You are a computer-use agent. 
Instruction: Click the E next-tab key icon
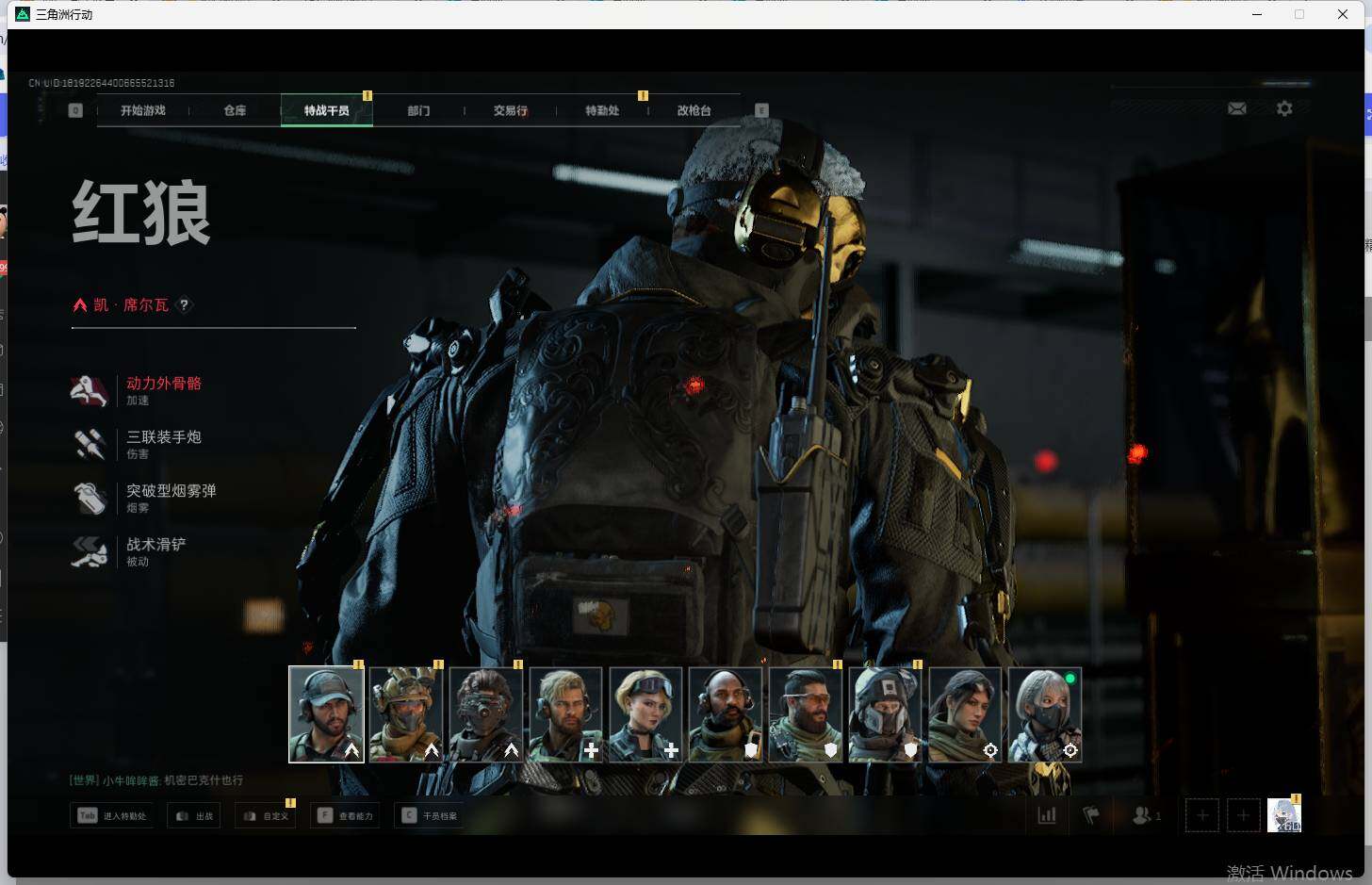coord(762,110)
